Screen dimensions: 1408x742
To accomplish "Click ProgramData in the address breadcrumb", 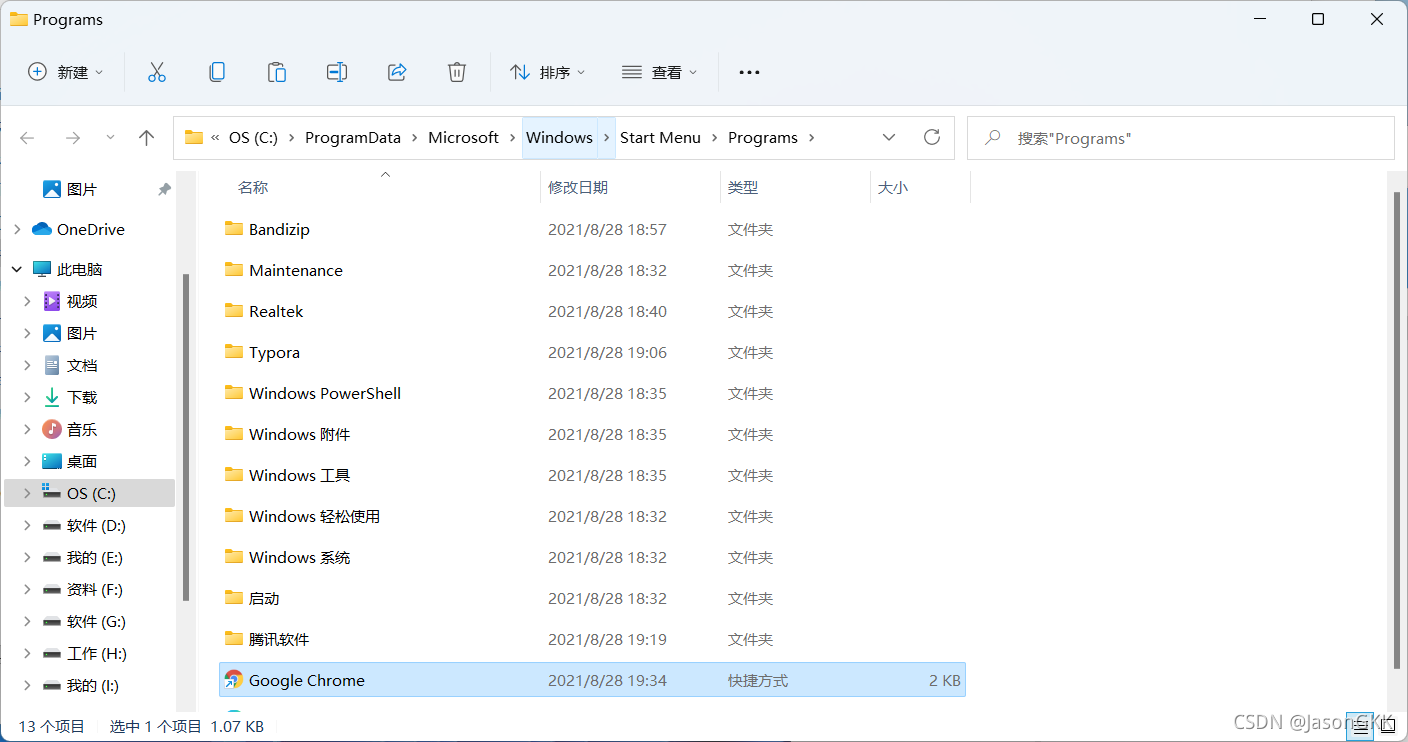I will [353, 138].
